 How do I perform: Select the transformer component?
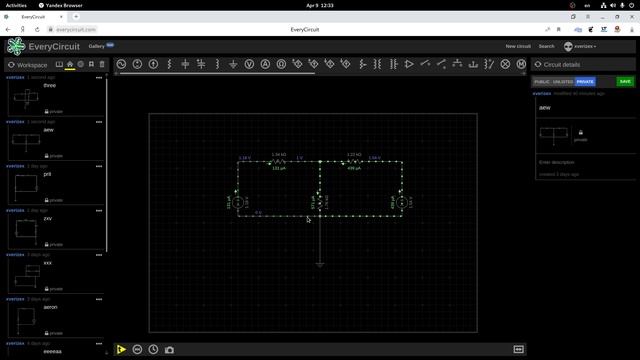(378, 64)
